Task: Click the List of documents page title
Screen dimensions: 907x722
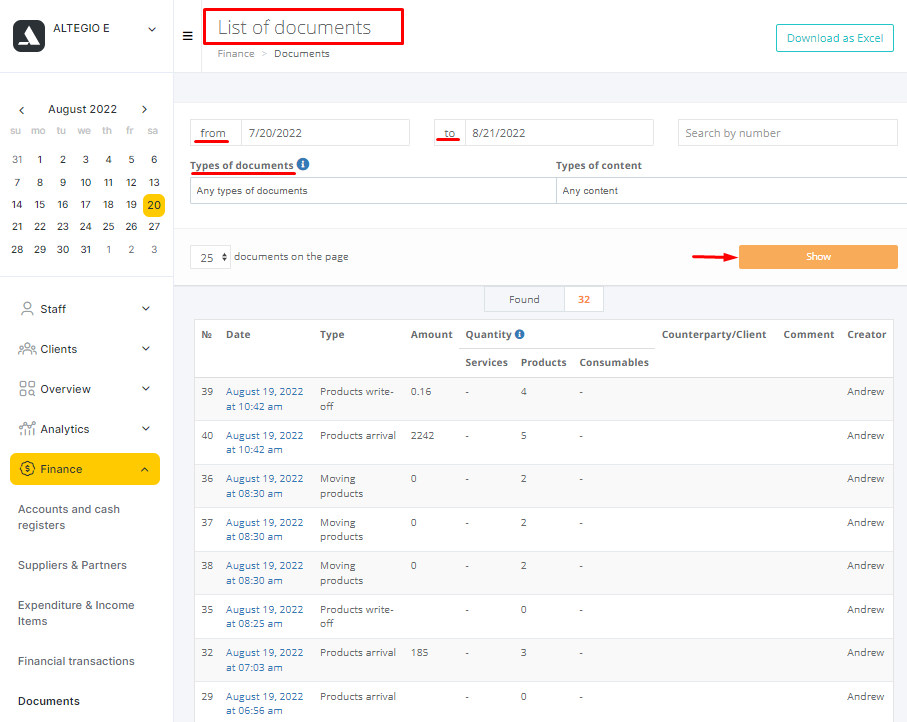Action: [294, 27]
